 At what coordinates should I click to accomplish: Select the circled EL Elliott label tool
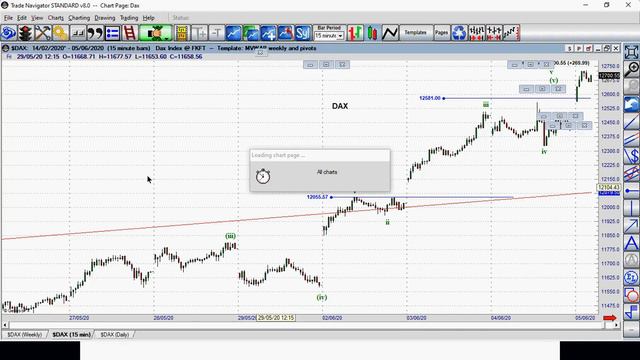pyautogui.click(x=631, y=278)
